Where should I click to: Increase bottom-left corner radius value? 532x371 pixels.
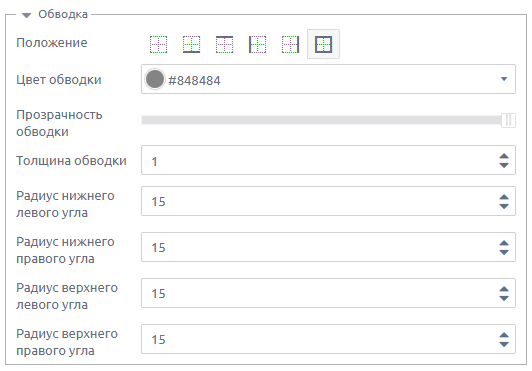point(504,197)
